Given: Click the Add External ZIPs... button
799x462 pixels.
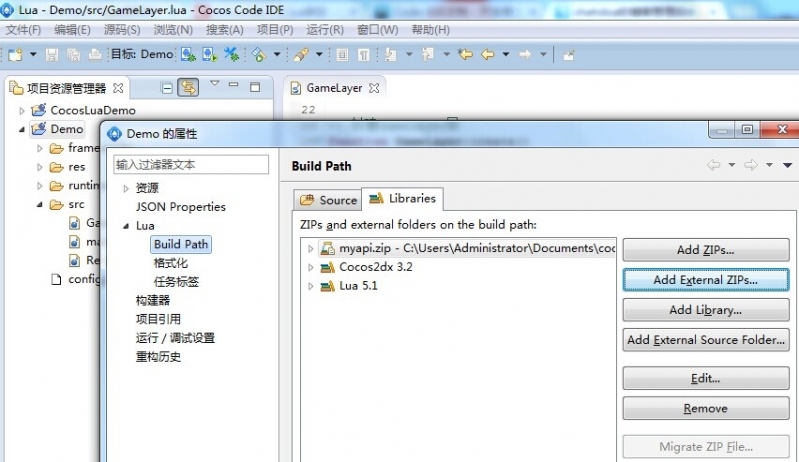Looking at the screenshot, I should (x=706, y=280).
